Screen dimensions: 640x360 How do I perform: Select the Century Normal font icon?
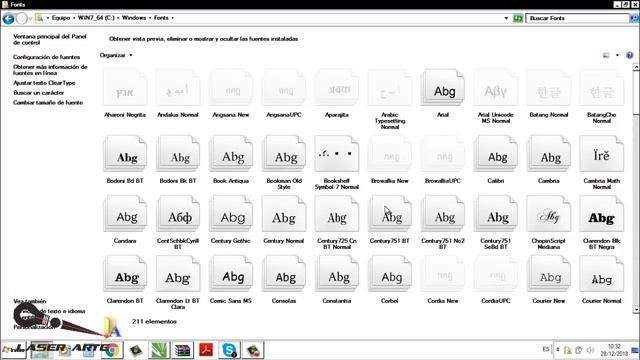pos(284,213)
